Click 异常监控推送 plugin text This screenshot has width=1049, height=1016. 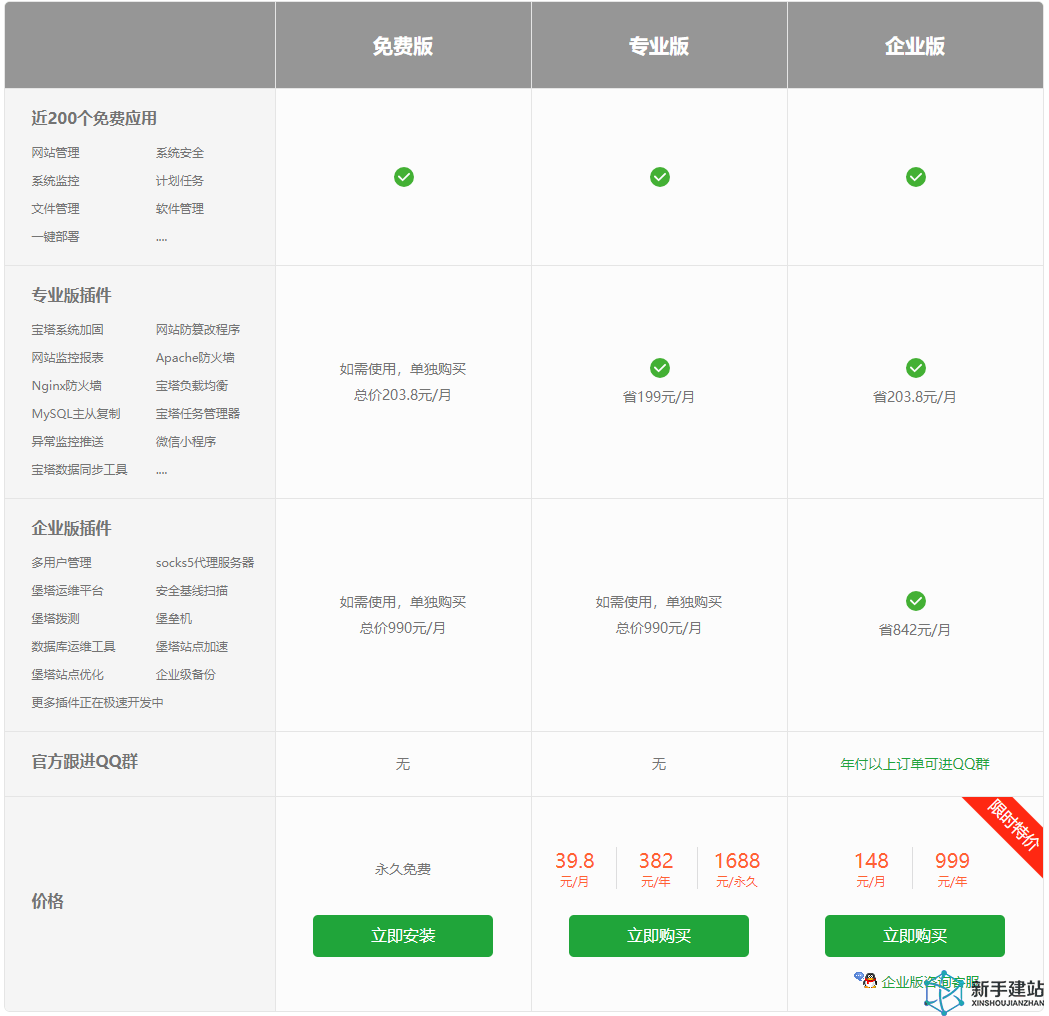[68, 442]
